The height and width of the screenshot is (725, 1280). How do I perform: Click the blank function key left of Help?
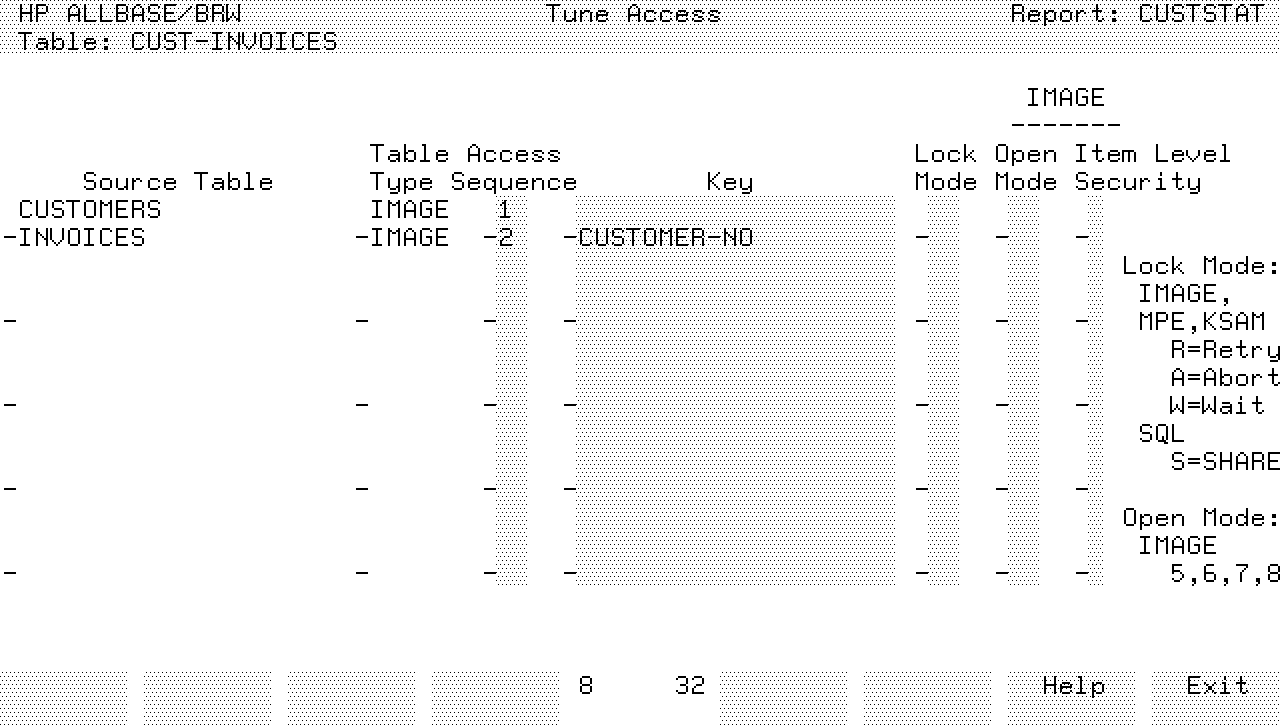click(x=927, y=686)
